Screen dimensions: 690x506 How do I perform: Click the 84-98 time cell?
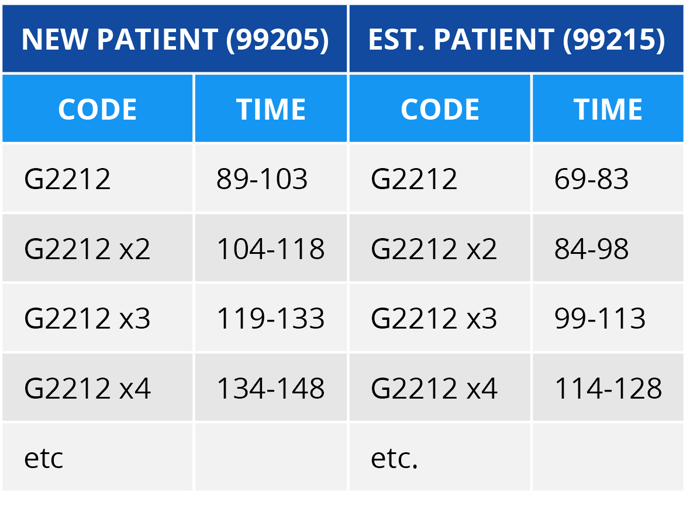[591, 248]
